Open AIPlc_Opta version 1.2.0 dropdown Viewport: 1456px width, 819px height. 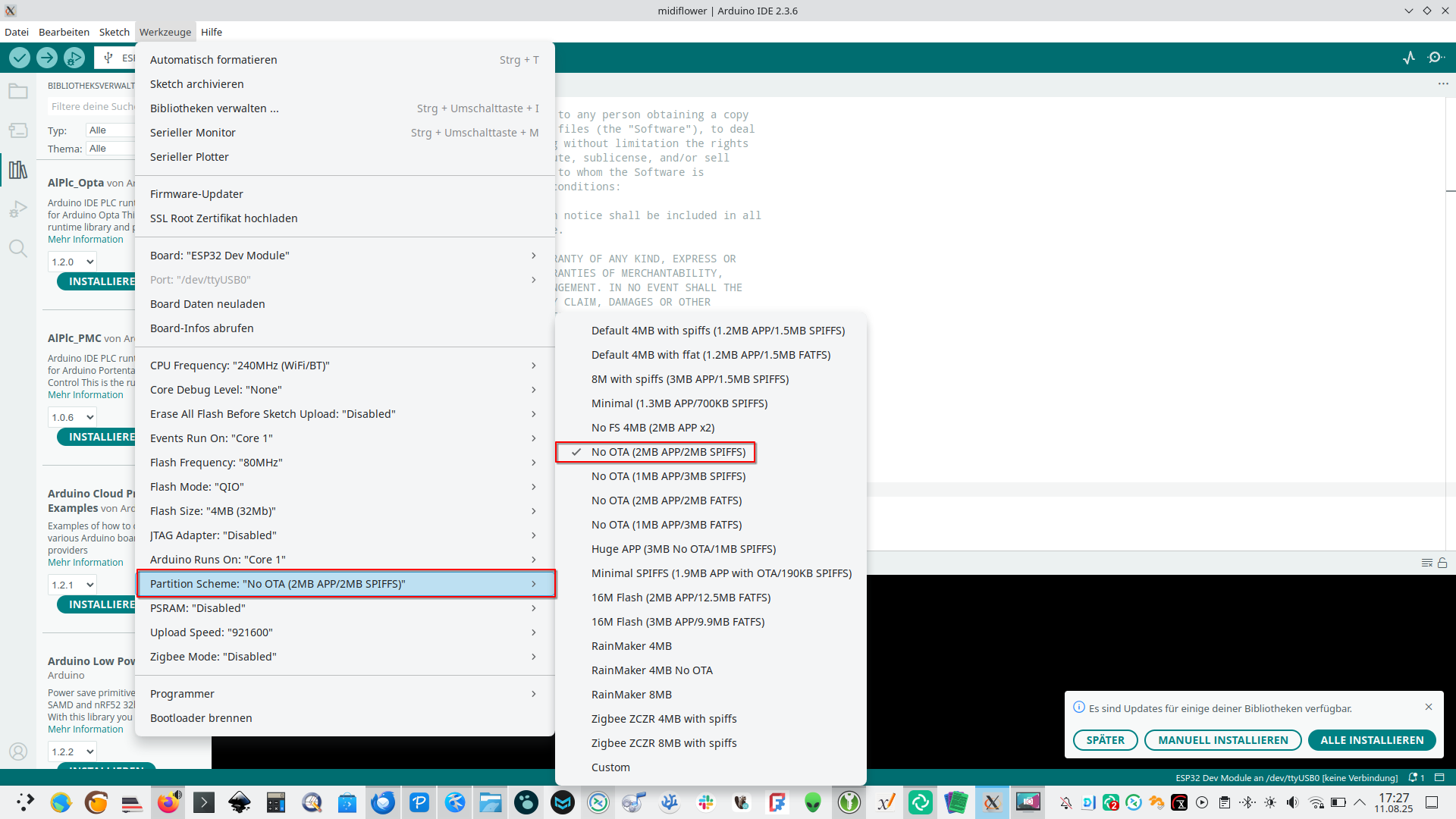coord(73,262)
